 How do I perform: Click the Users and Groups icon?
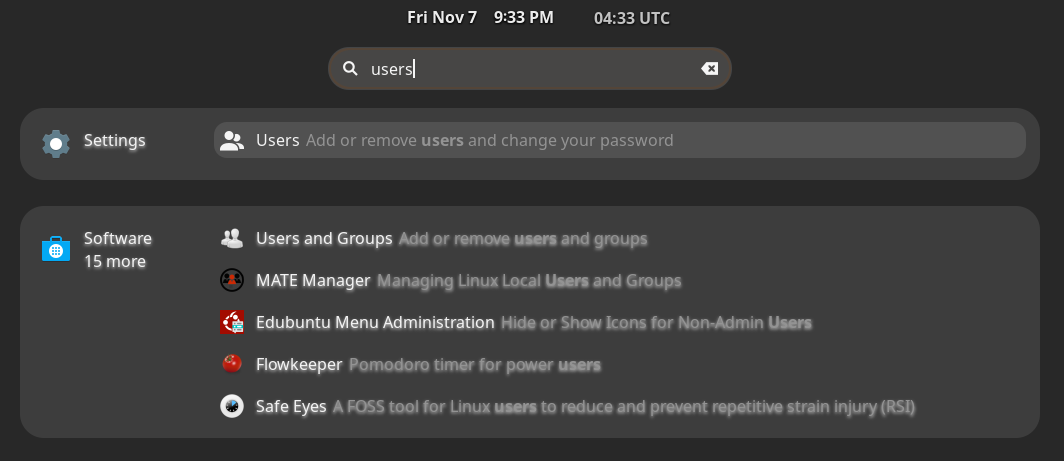pos(232,239)
